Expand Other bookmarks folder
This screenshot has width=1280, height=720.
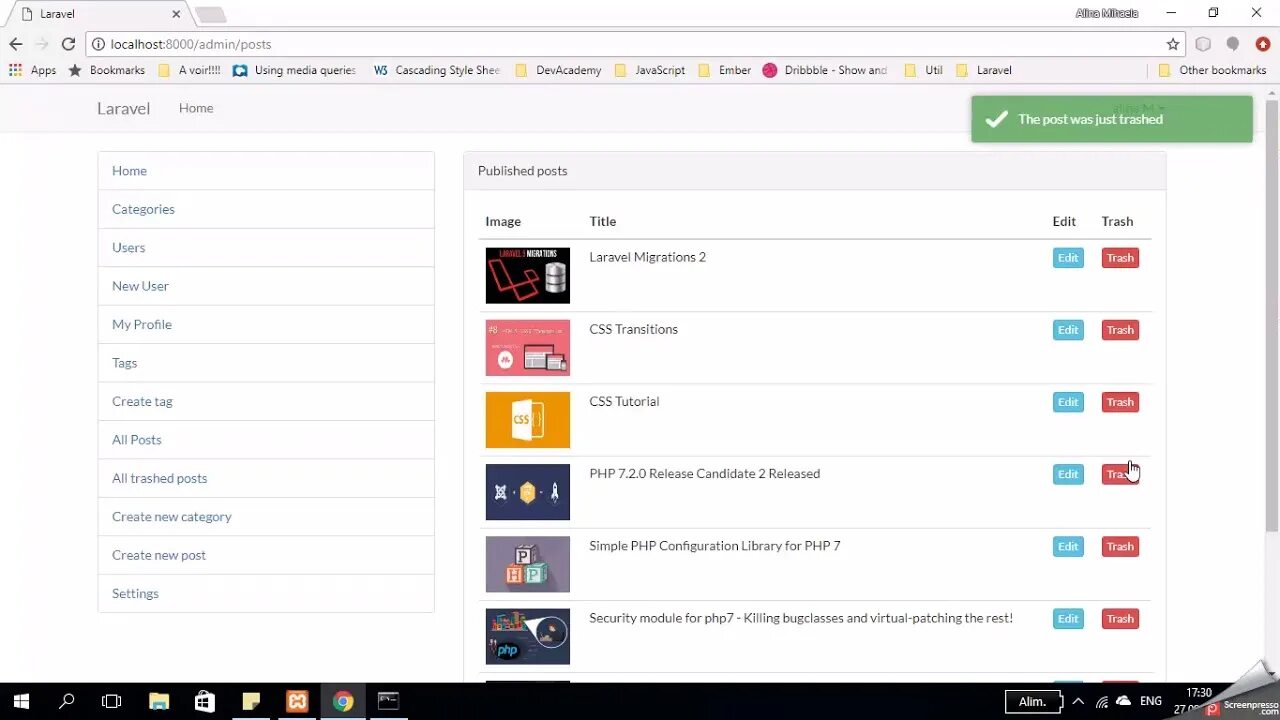1212,70
